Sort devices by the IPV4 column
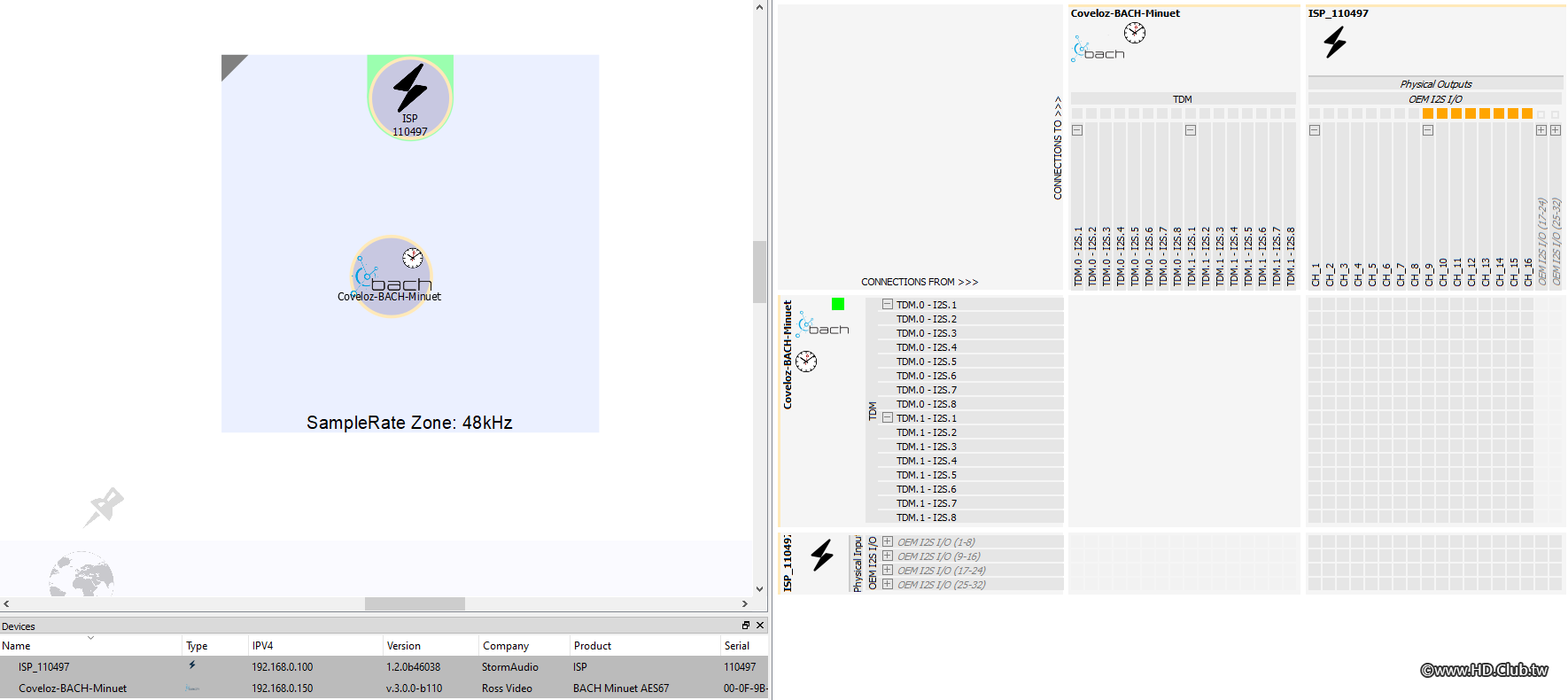This screenshot has height=700, width=1568. (x=315, y=646)
